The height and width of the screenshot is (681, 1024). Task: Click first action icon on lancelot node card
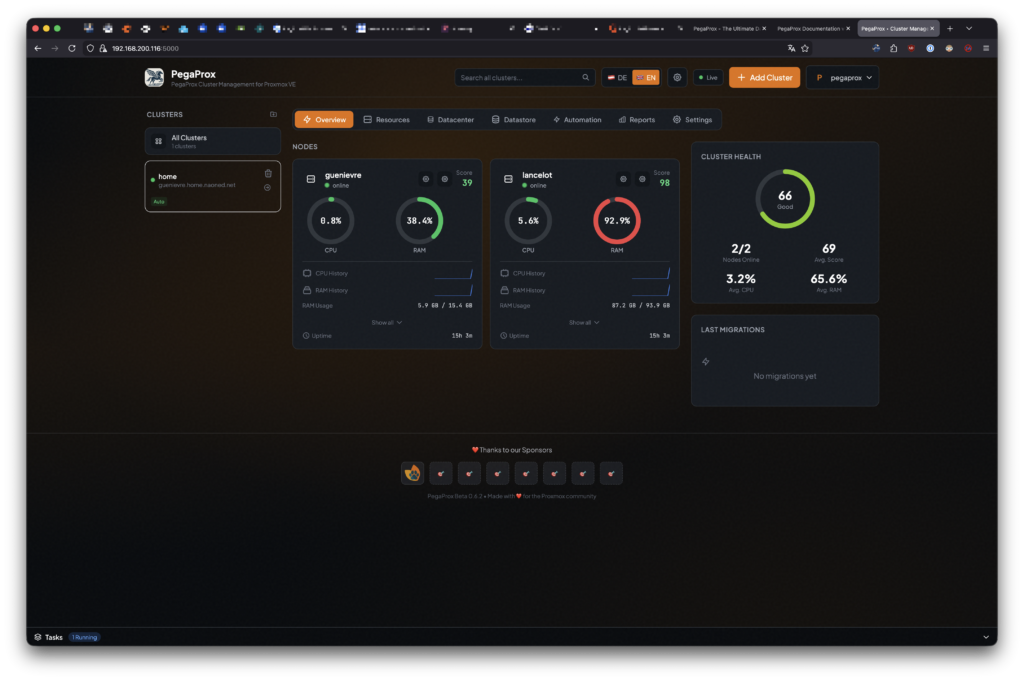[623, 179]
